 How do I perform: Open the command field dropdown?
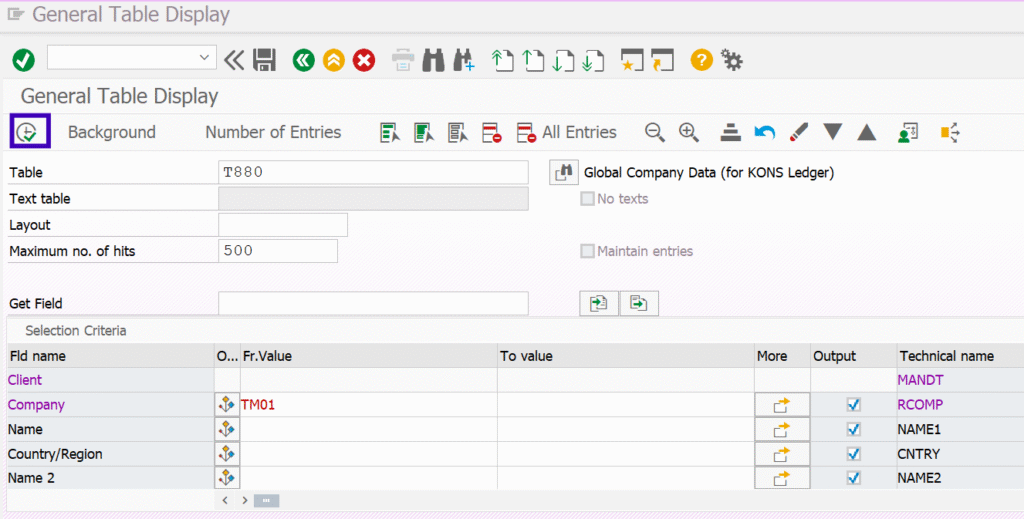(x=204, y=57)
